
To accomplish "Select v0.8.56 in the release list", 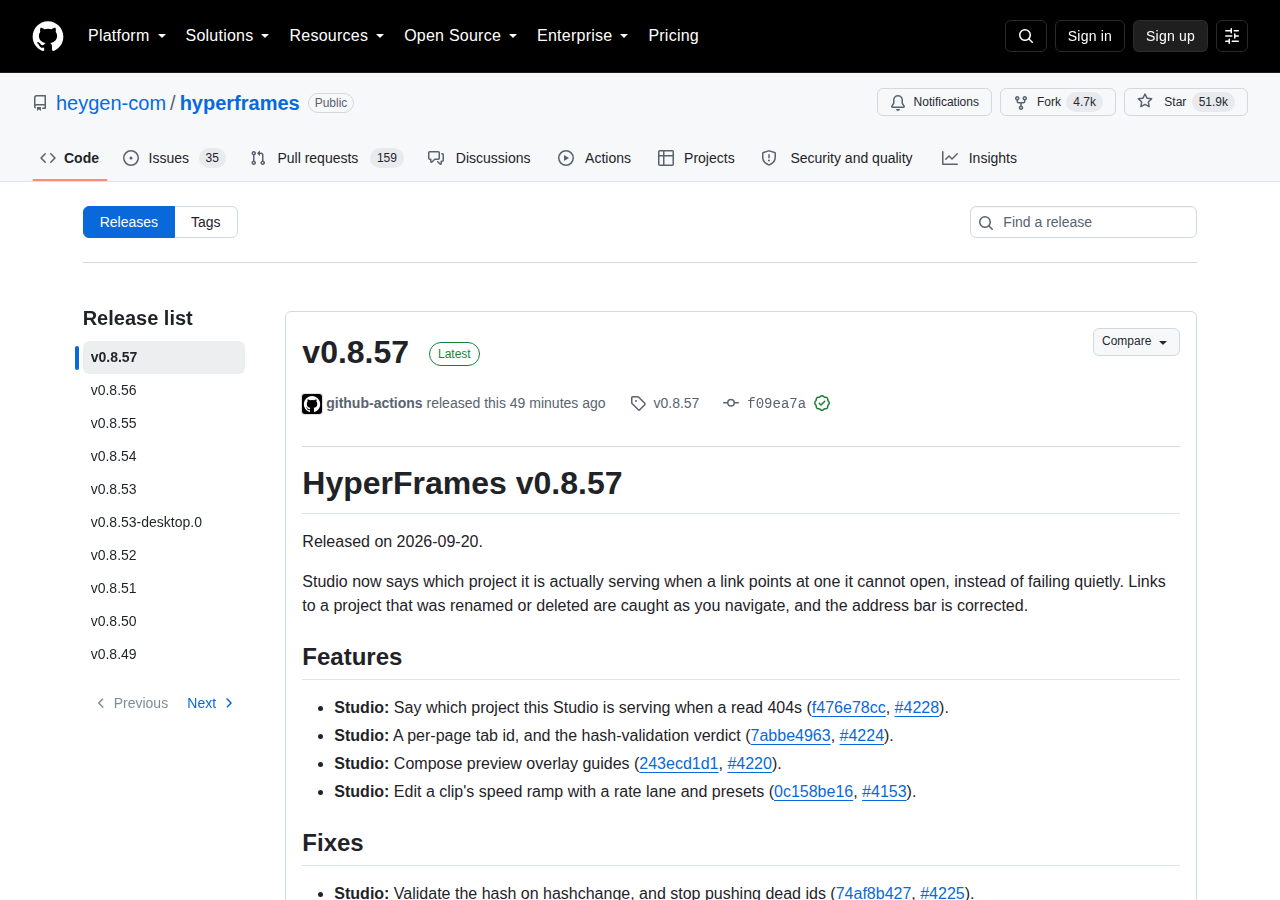I will point(164,390).
